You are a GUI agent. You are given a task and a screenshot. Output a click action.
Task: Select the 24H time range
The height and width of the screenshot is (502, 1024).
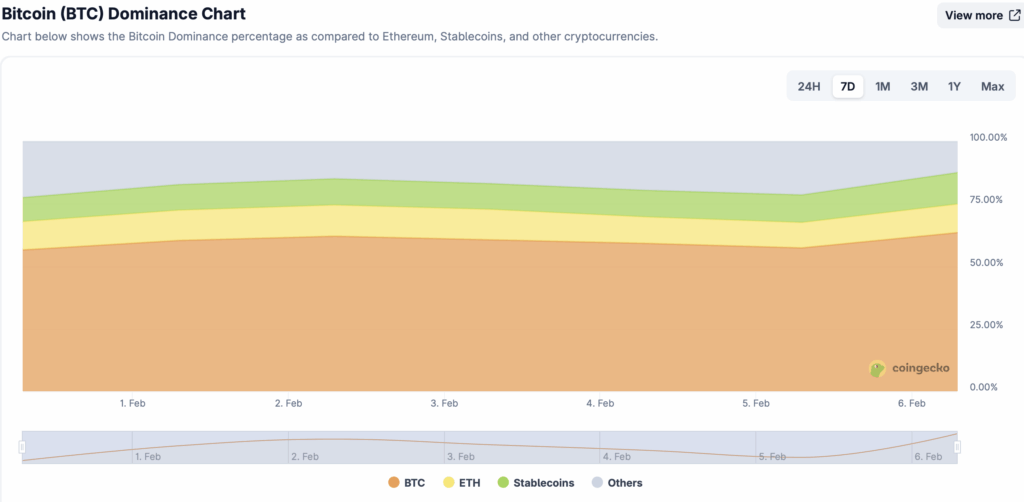(x=809, y=86)
